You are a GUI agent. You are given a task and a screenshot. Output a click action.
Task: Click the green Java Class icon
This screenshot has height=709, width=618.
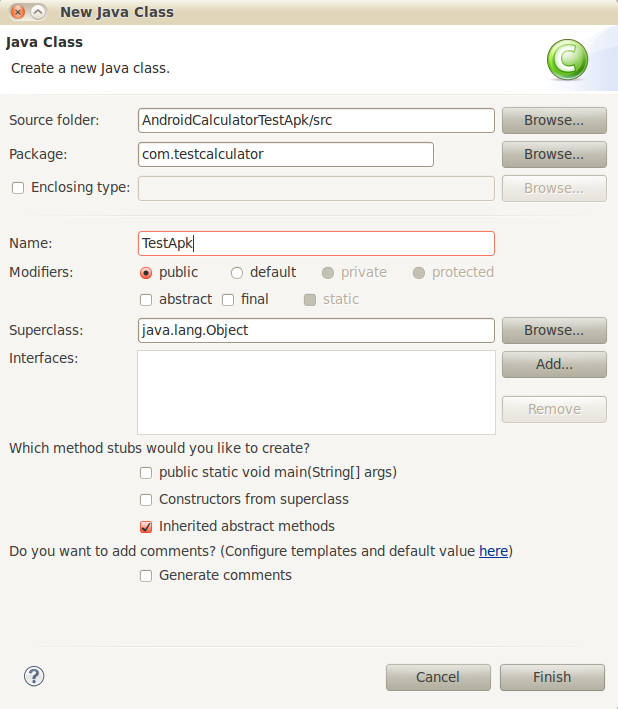567,60
